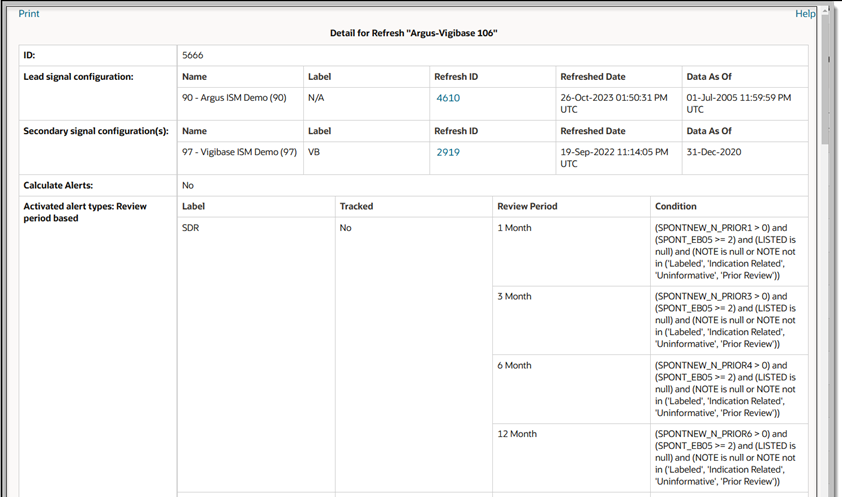Click the lead configuration 'Data As Of' header
842x497 pixels.
[x=709, y=77]
